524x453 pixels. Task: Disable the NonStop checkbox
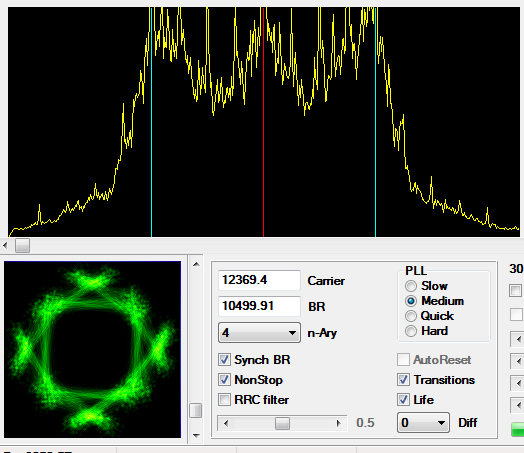[x=224, y=380]
